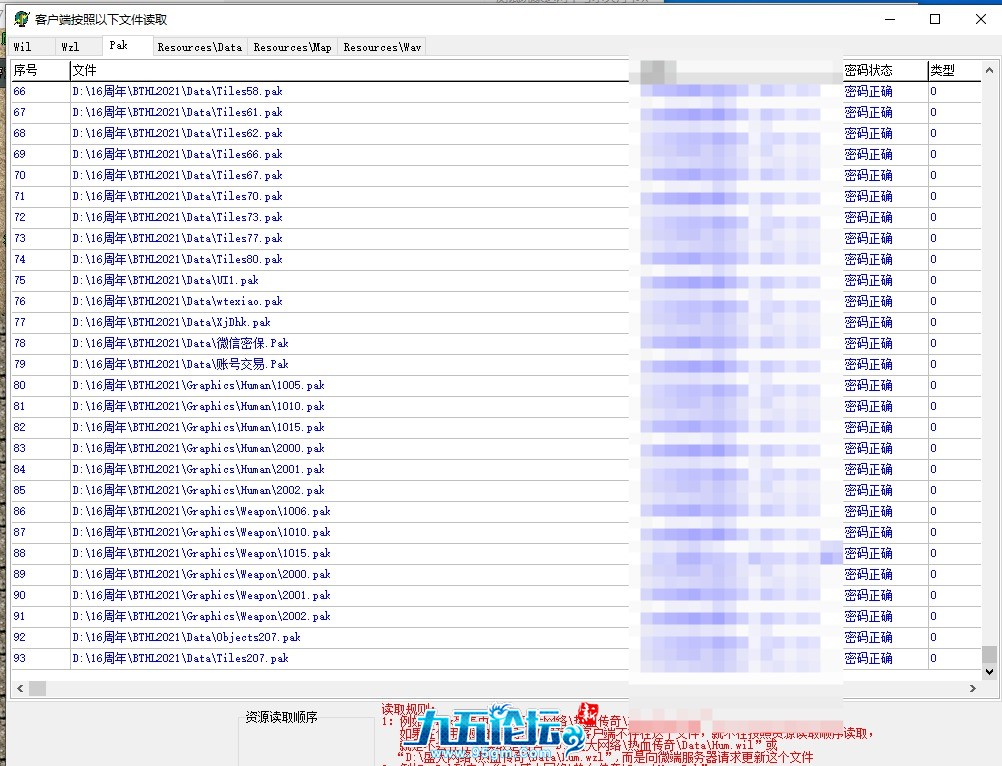Open the Resources\Data tab
This screenshot has height=766, width=1002.
199,47
